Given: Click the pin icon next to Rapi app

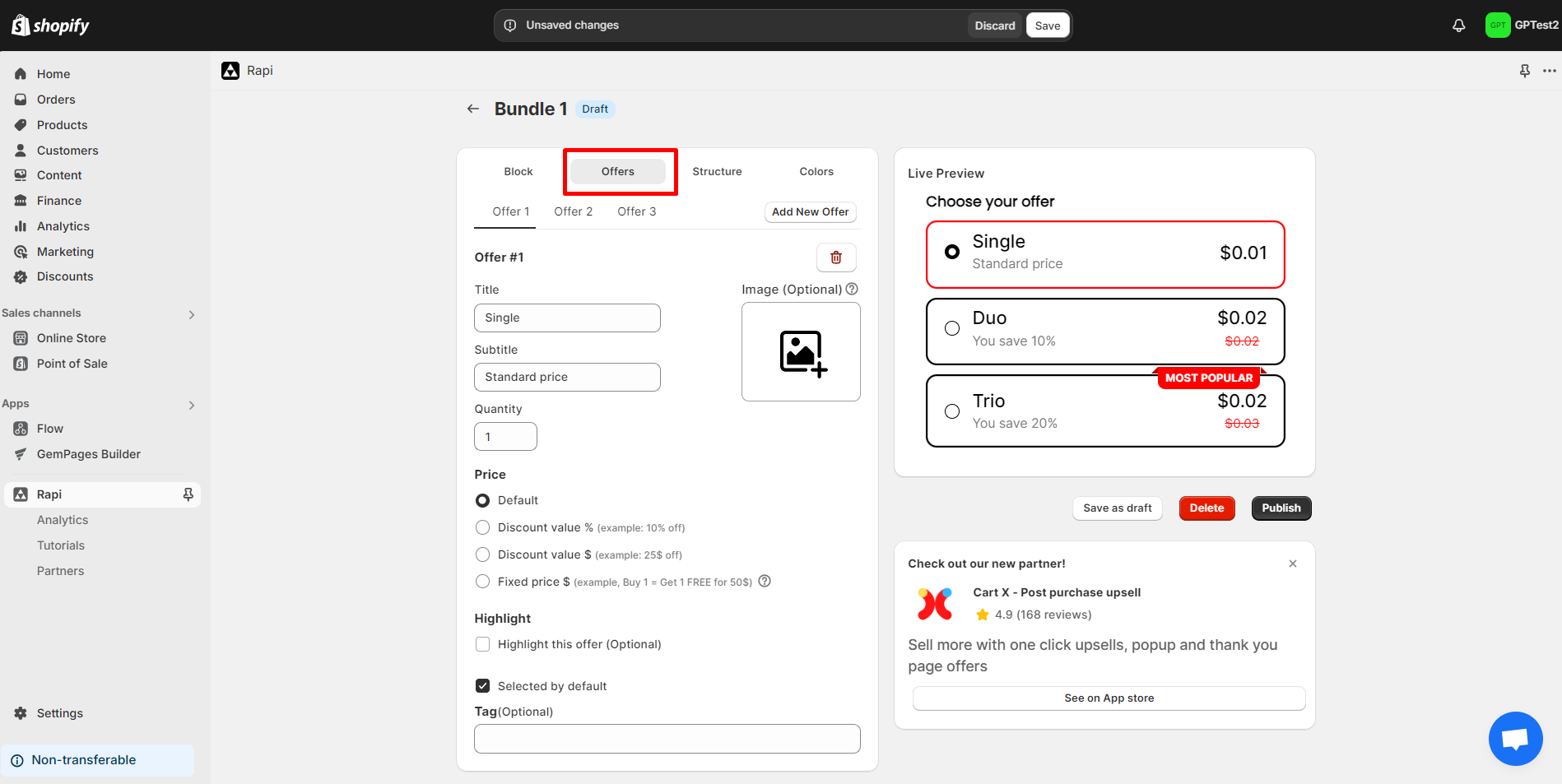Looking at the screenshot, I should pos(188,494).
